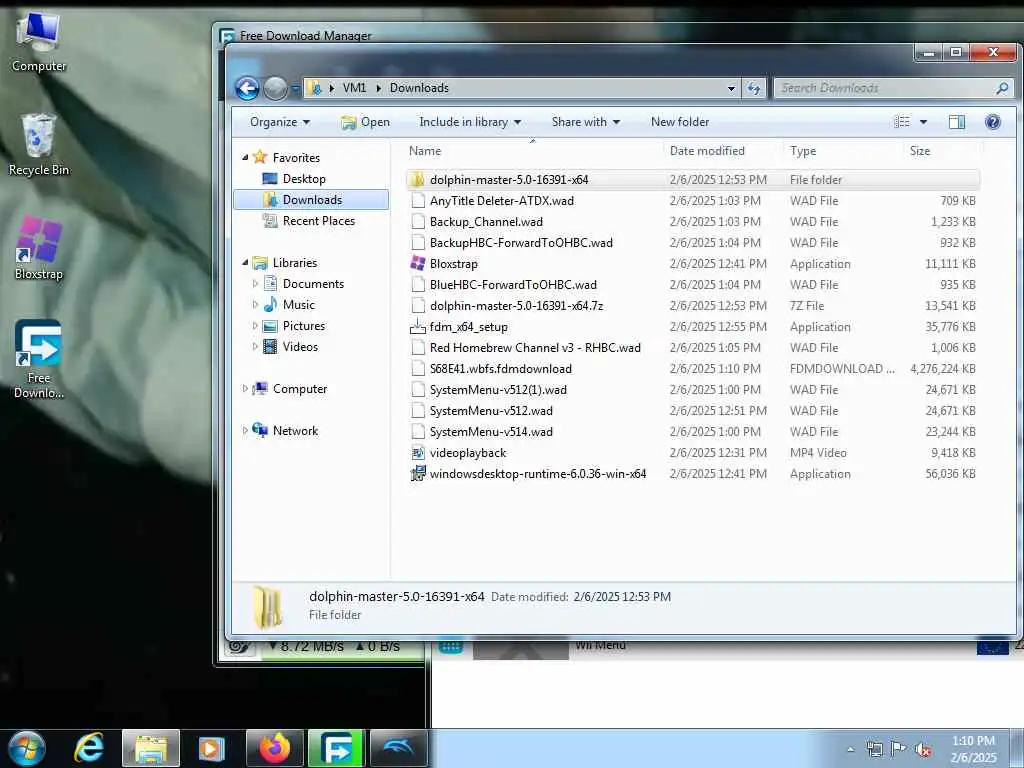Expand the Videos library
The height and width of the screenshot is (768, 1024).
click(x=255, y=347)
